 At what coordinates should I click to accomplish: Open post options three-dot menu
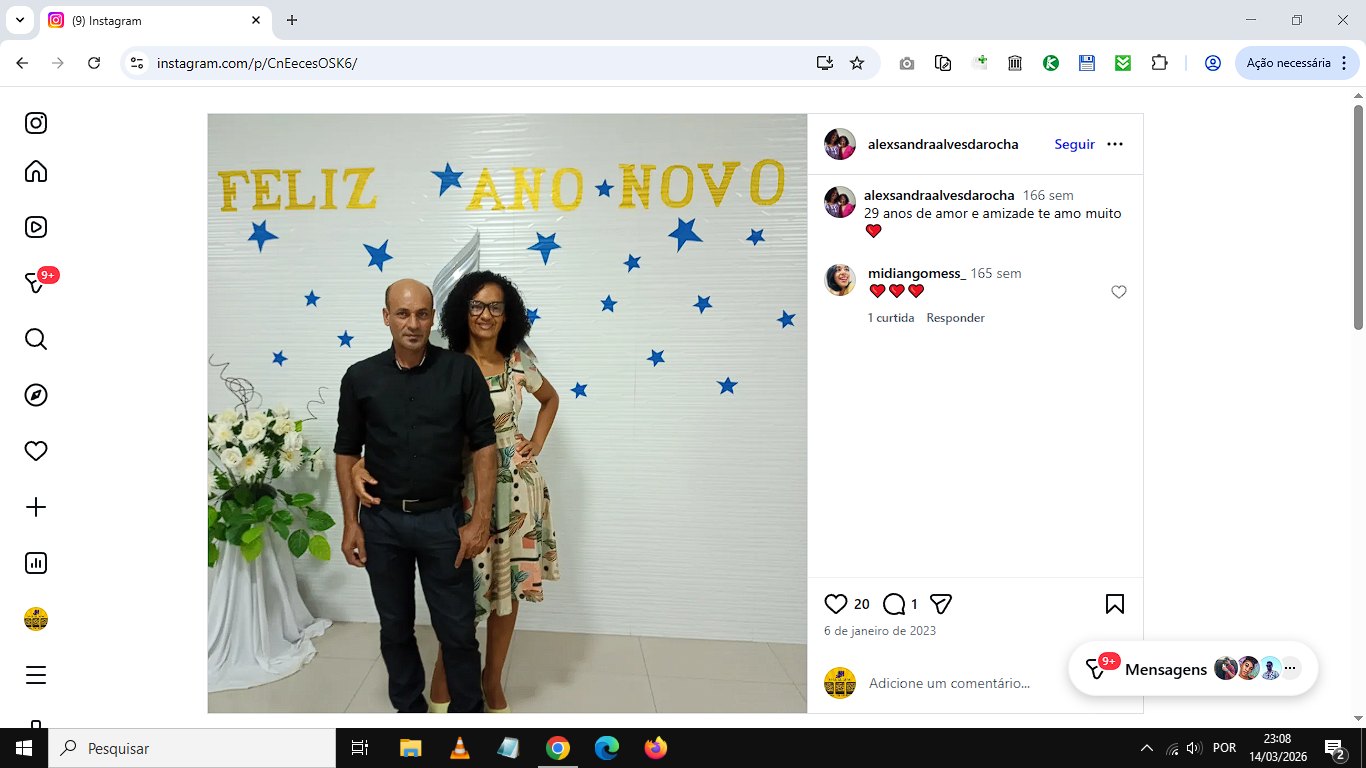coord(1115,144)
